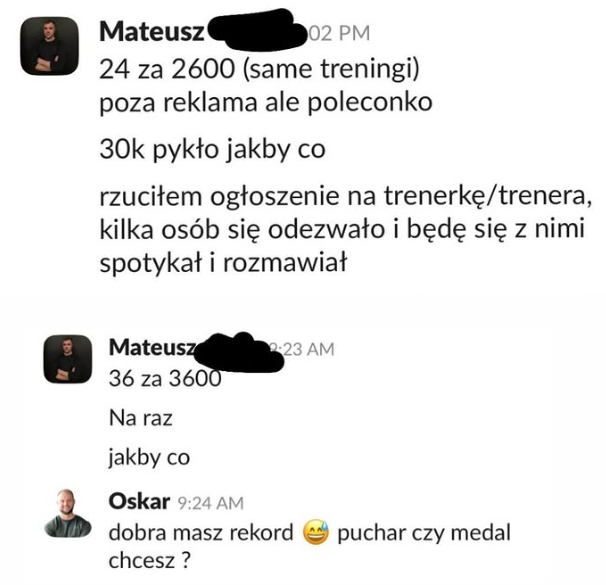Click the second 'jakby co' message
The height and width of the screenshot is (585, 606).
point(149,457)
